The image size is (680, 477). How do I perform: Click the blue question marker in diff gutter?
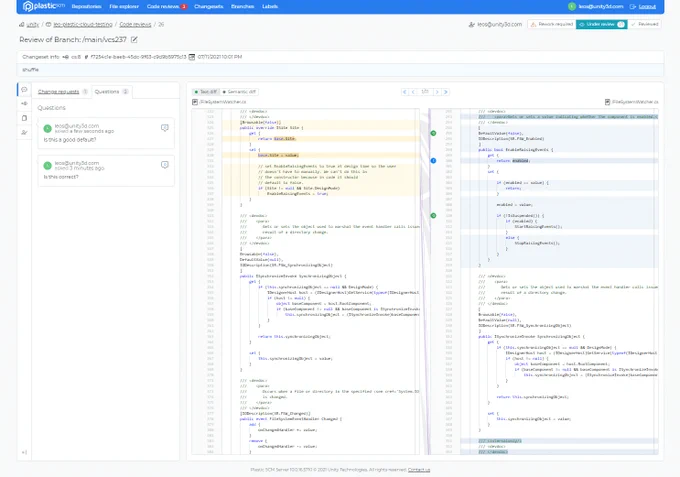click(x=433, y=160)
